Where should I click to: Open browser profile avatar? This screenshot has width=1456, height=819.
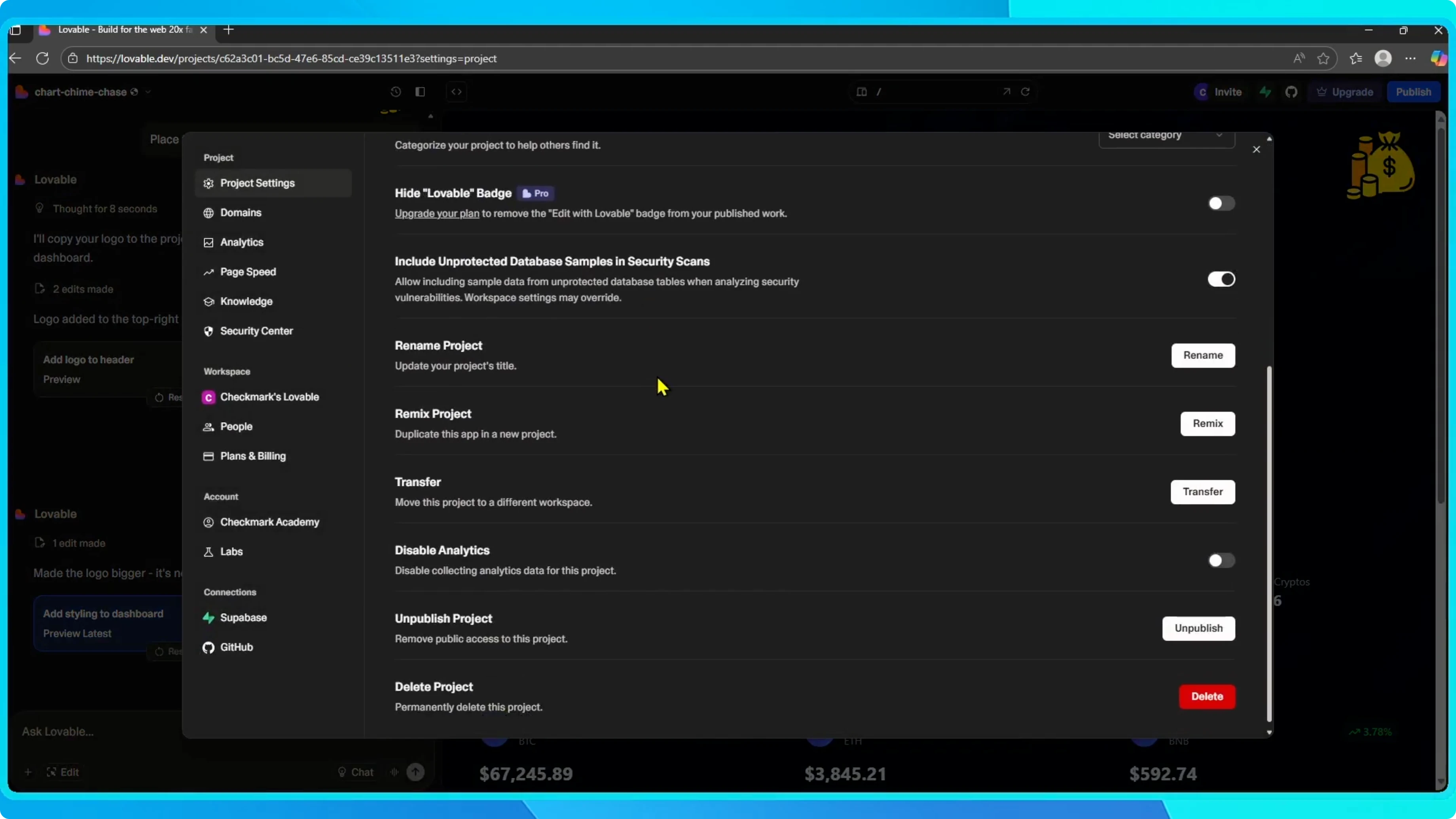[1383, 58]
